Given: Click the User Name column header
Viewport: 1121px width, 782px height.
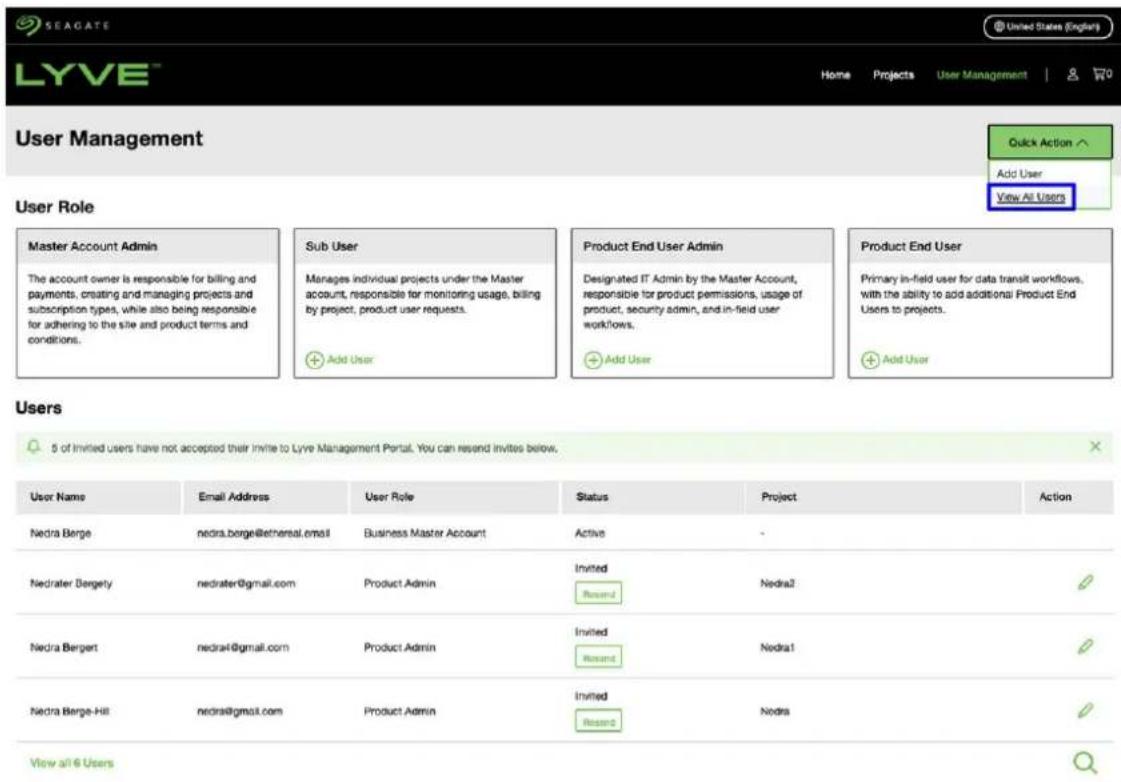Looking at the screenshot, I should [58, 497].
